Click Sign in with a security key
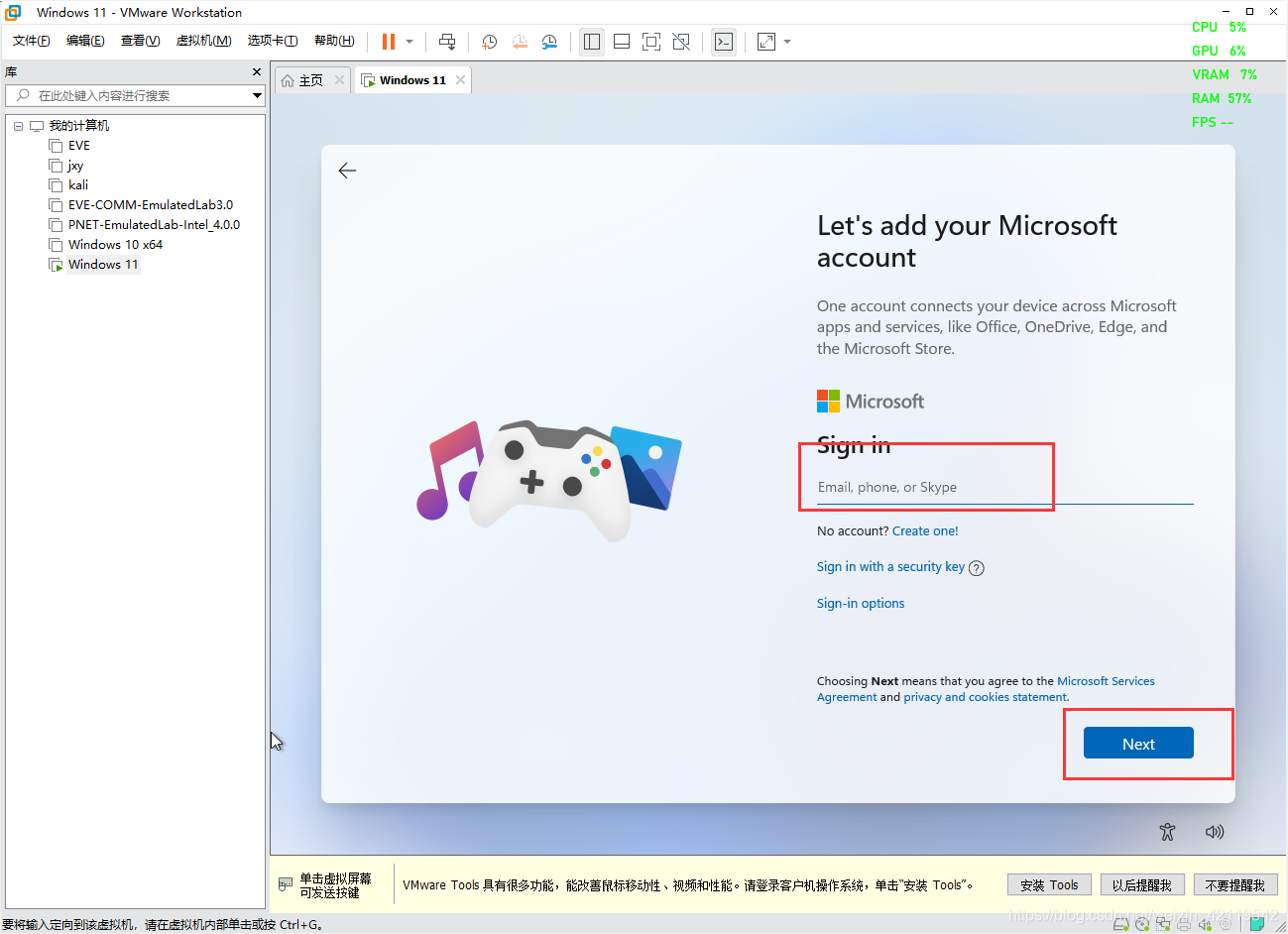Image resolution: width=1288 pixels, height=934 pixels. click(890, 567)
